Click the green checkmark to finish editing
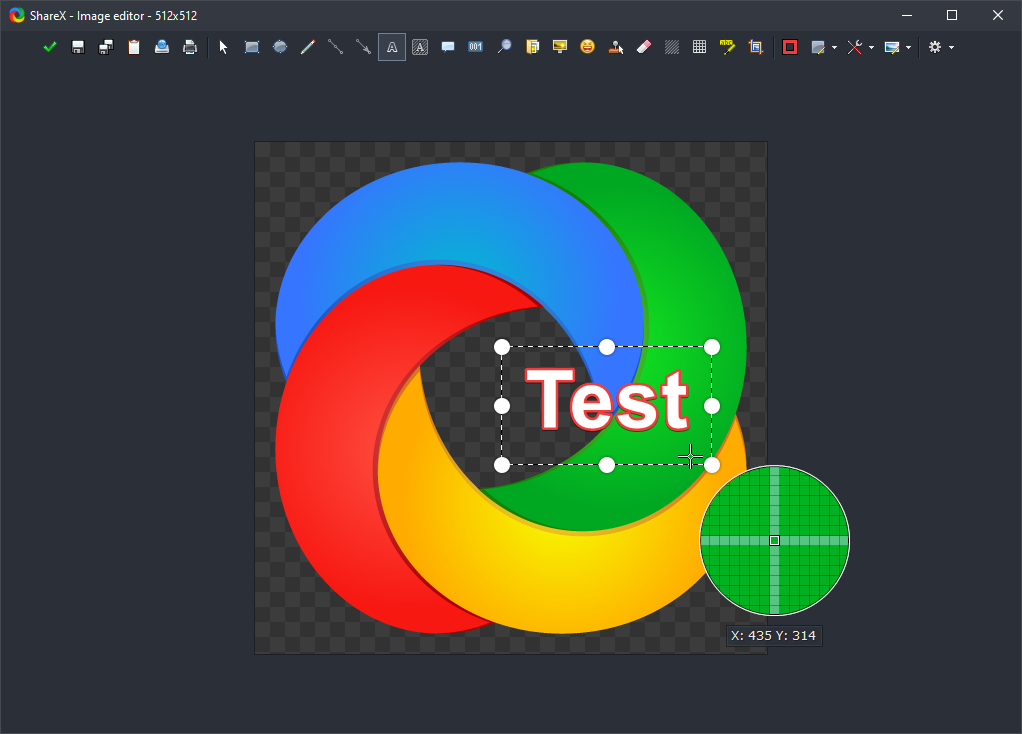 coord(50,47)
